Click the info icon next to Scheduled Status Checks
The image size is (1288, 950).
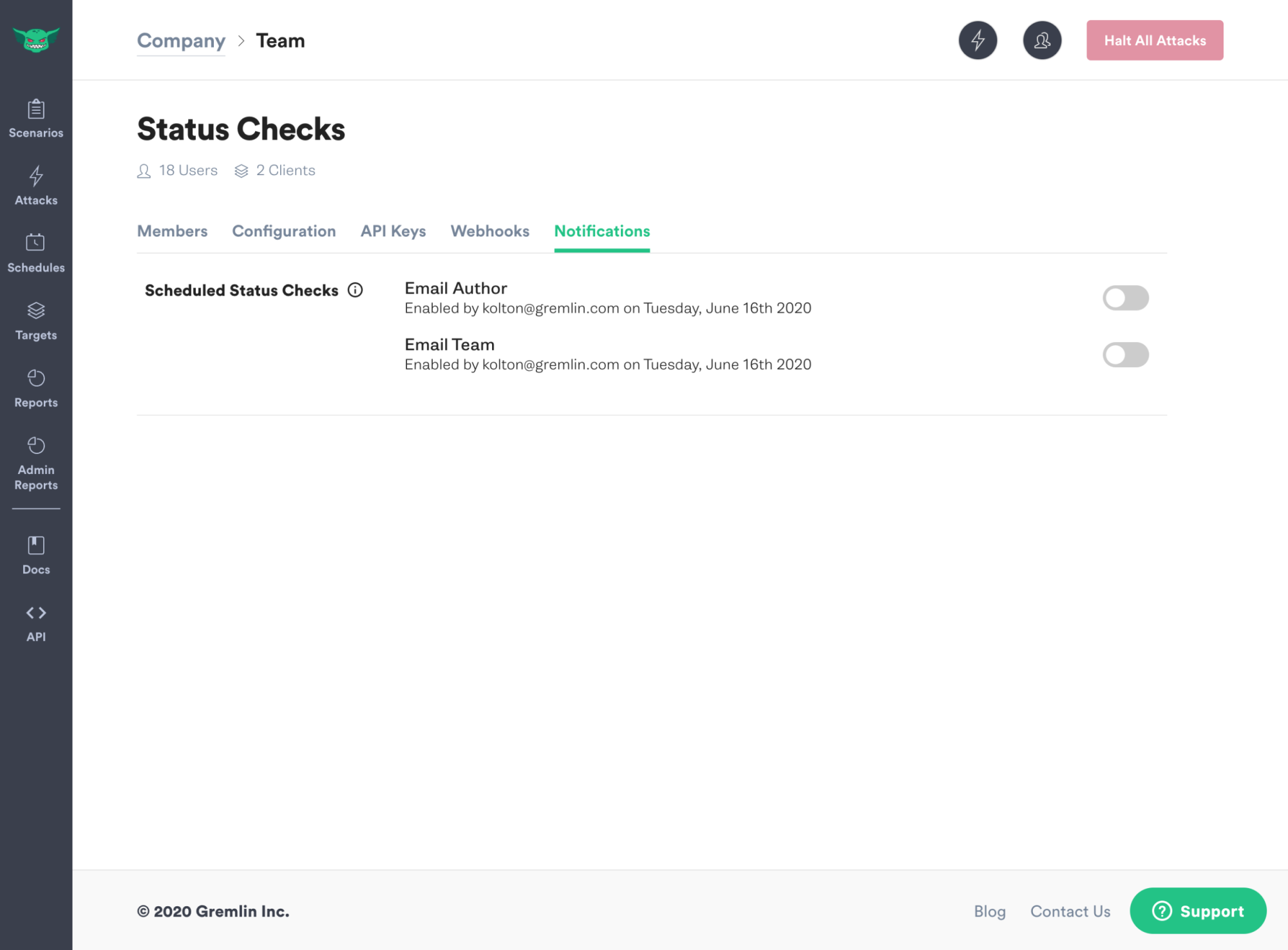[x=355, y=290]
